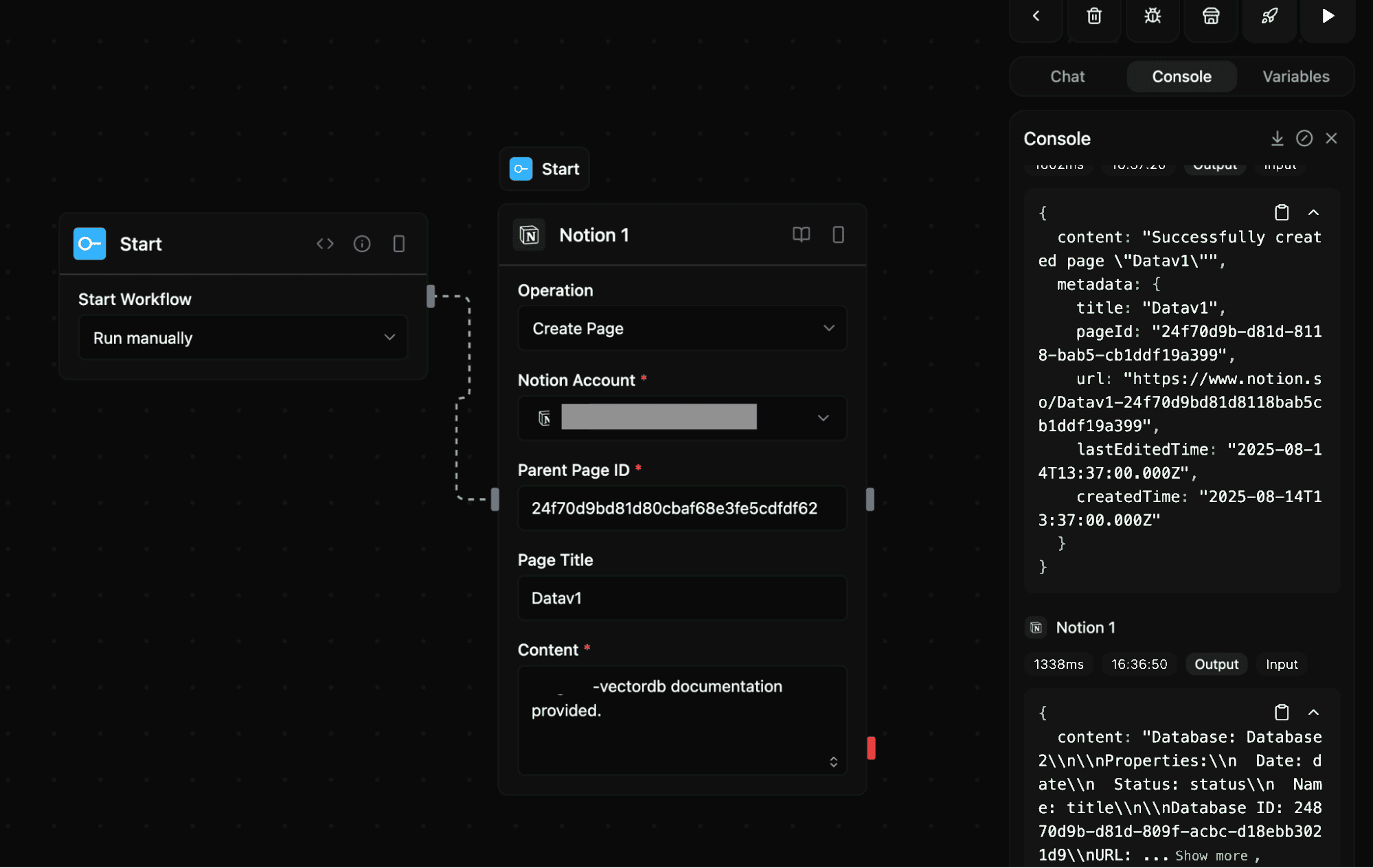The image size is (1373, 868).
Task: Switch to the Chat tab
Action: click(x=1067, y=76)
